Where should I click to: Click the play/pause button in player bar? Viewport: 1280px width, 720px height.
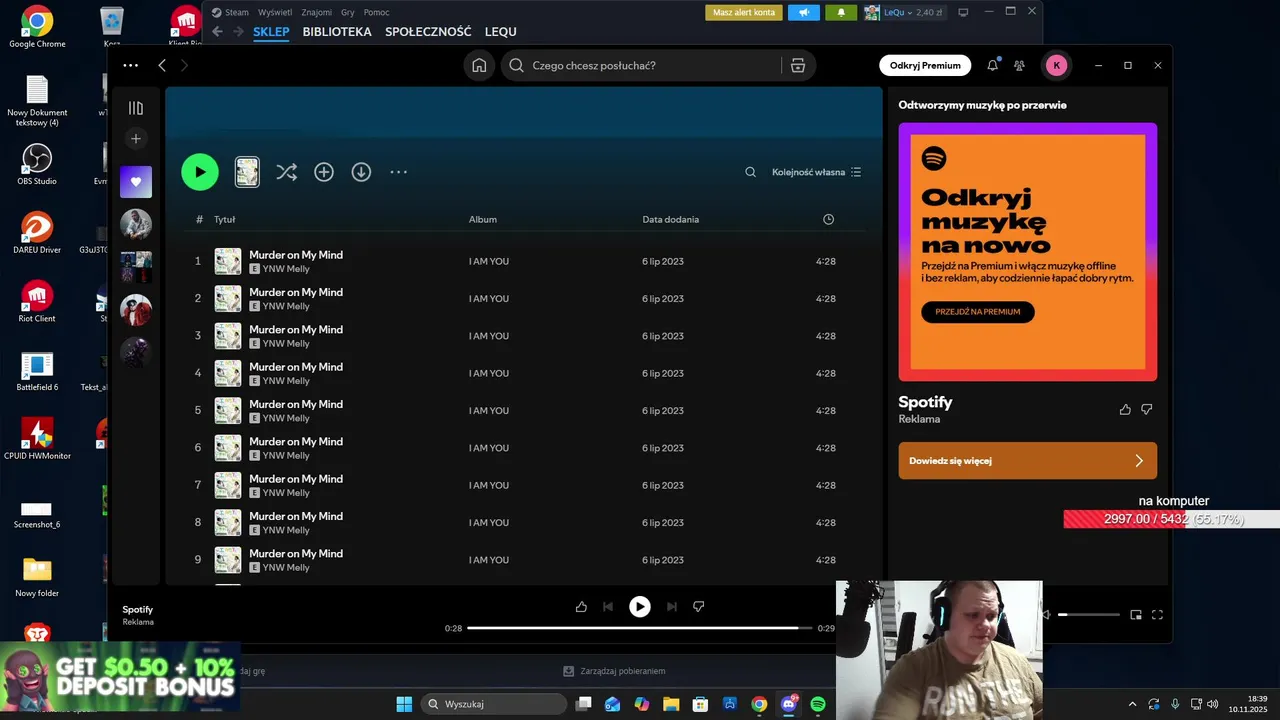pos(639,606)
